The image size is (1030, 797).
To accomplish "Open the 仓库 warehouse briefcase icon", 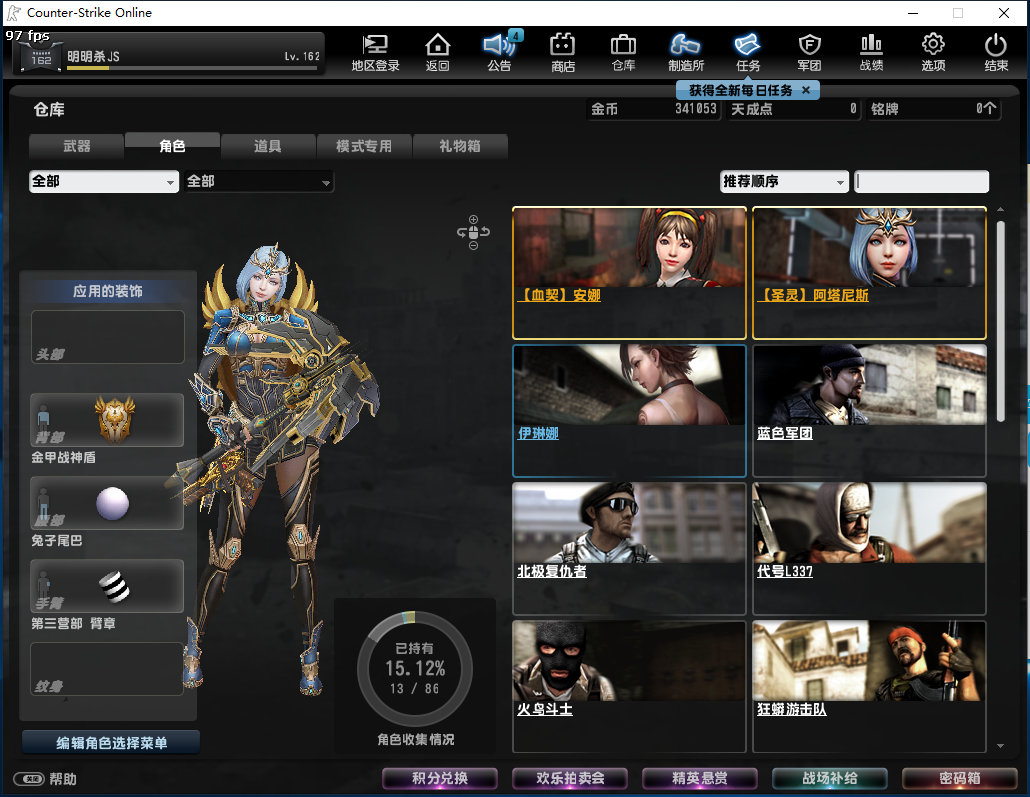I will [x=623, y=53].
